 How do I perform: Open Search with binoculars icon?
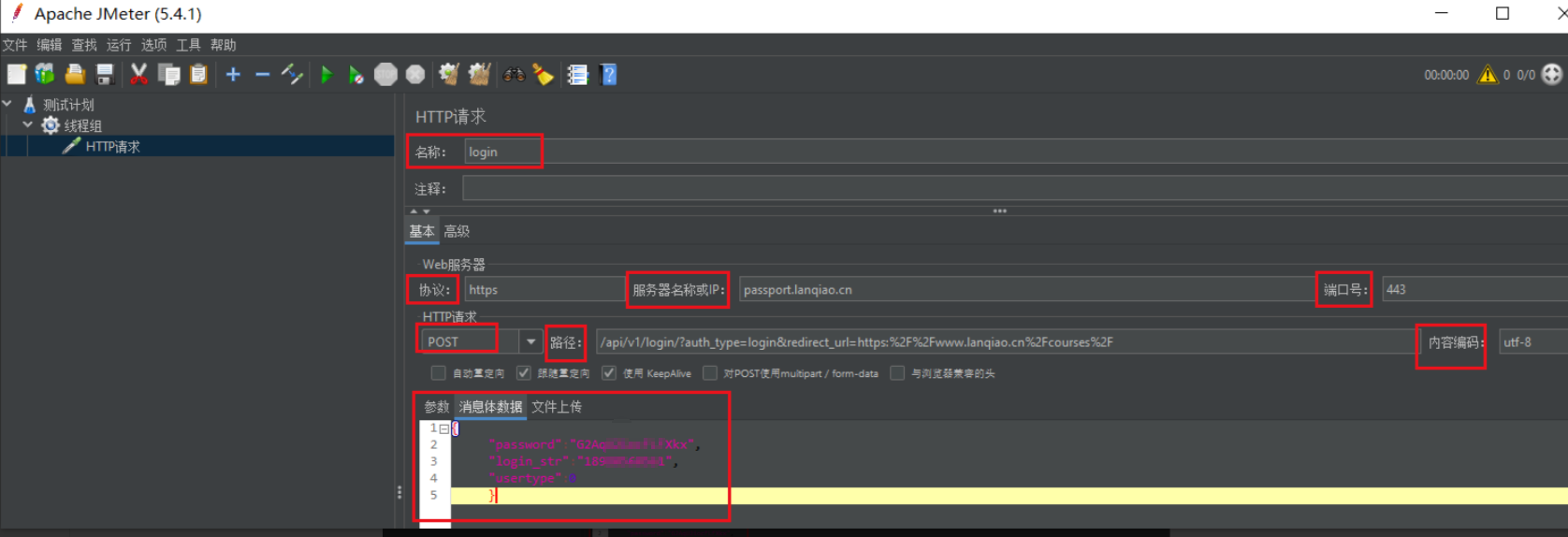pos(514,75)
